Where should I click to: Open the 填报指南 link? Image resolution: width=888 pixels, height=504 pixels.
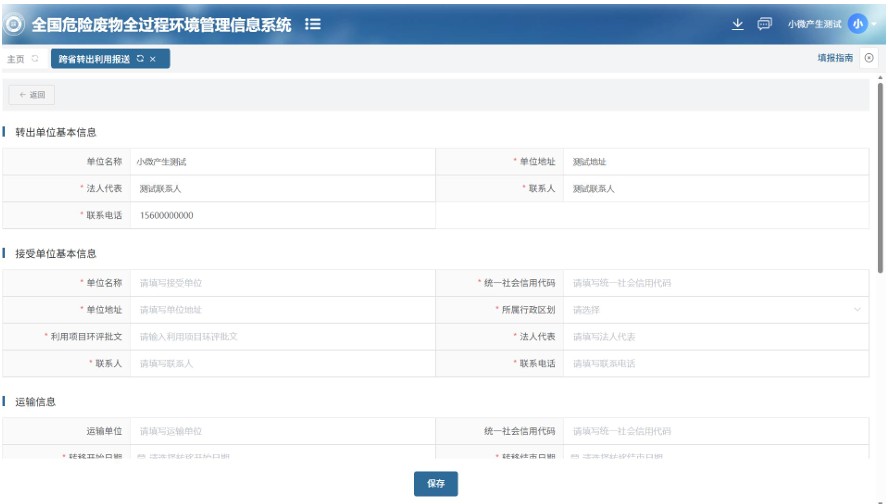[x=835, y=58]
